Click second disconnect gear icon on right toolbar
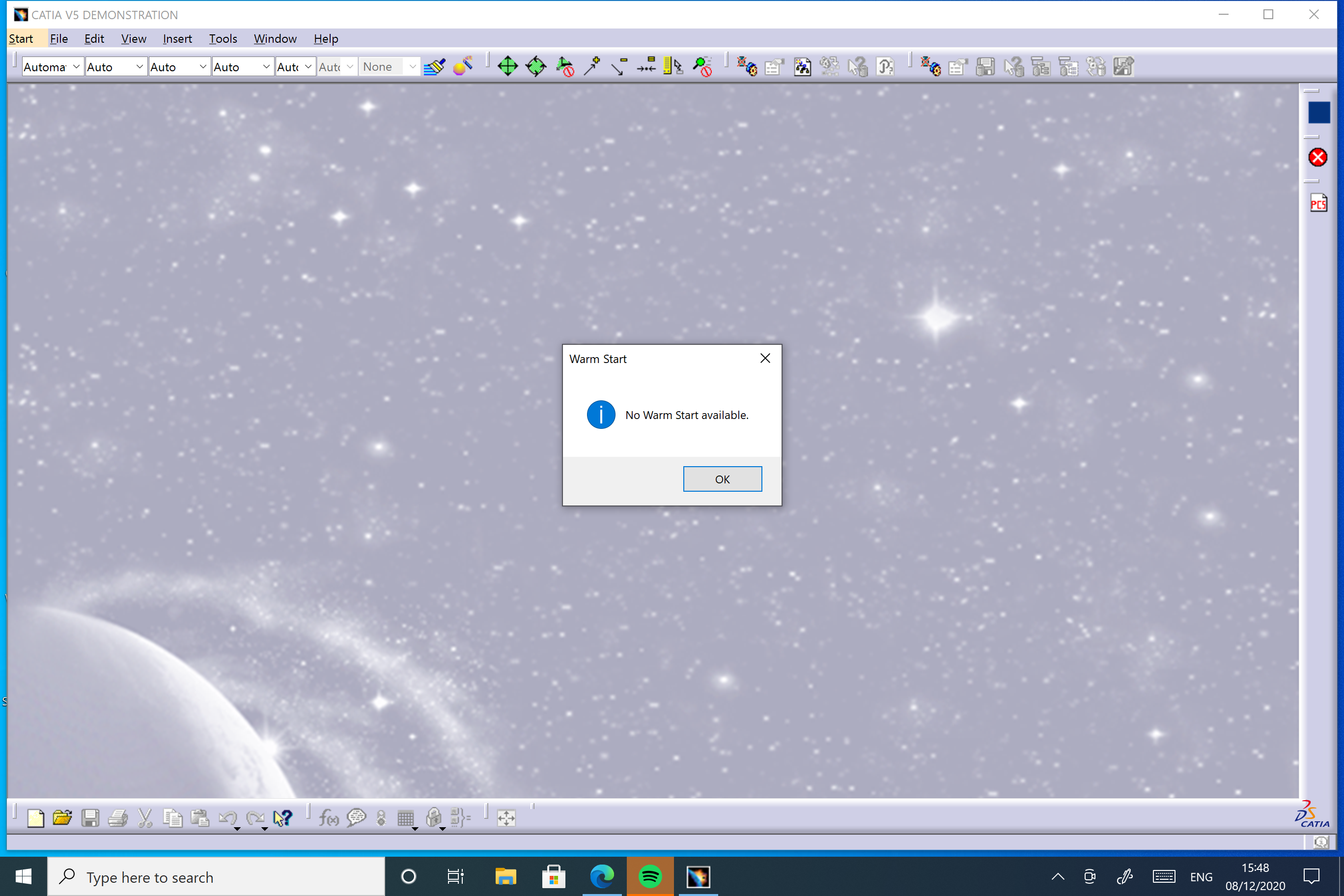 [931, 67]
